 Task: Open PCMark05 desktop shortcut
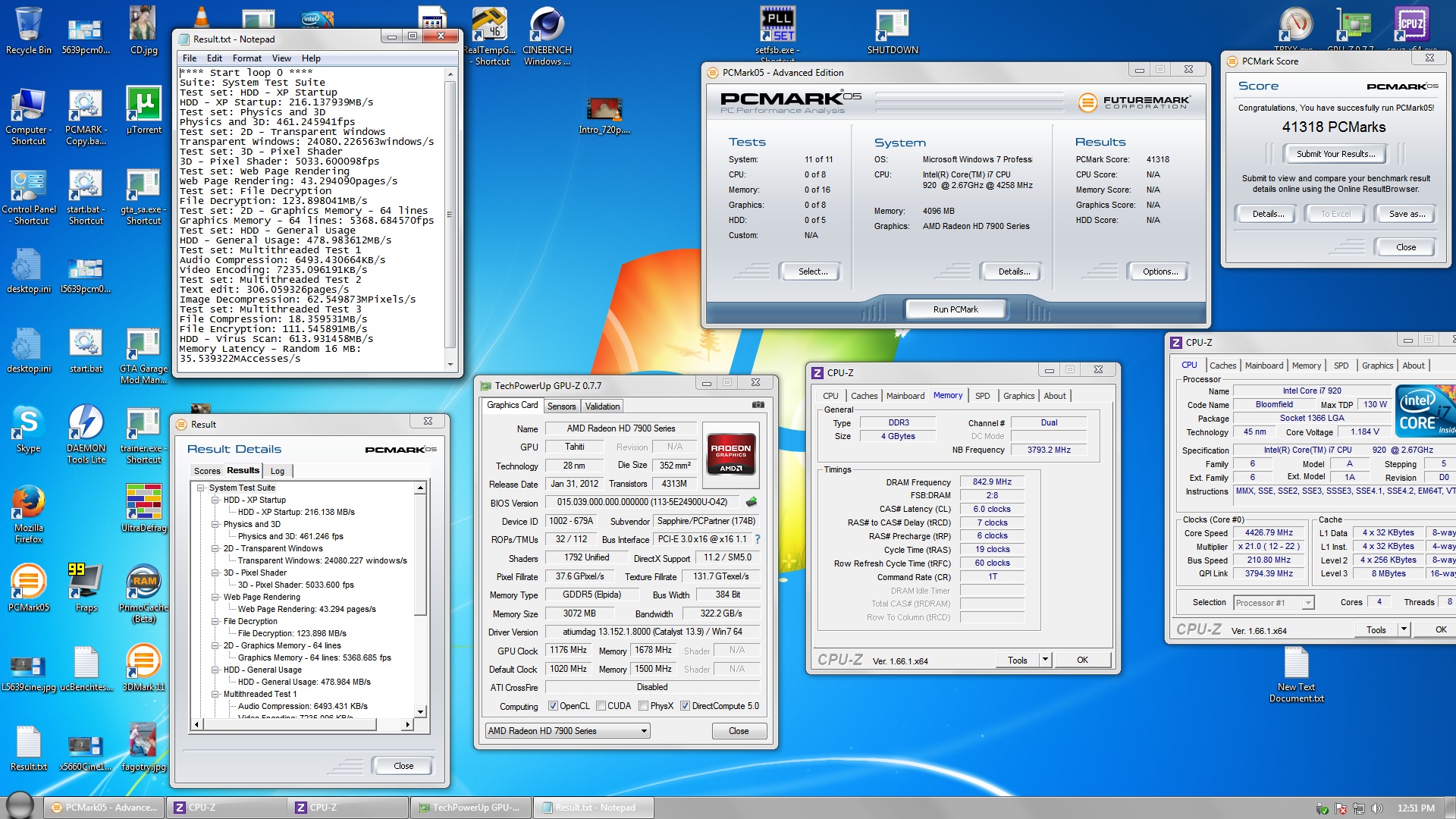tap(29, 588)
